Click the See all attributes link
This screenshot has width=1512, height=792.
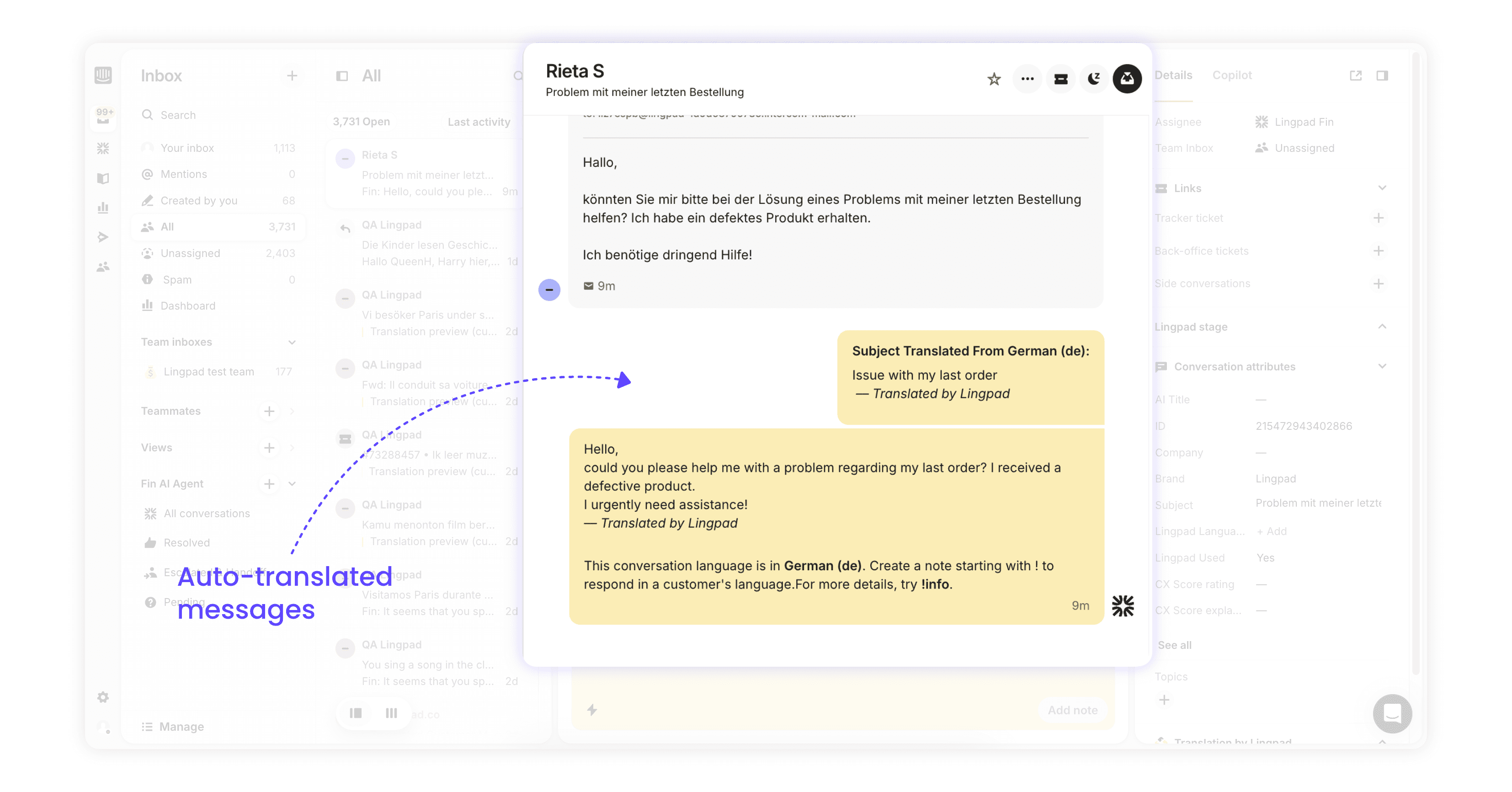(1174, 645)
